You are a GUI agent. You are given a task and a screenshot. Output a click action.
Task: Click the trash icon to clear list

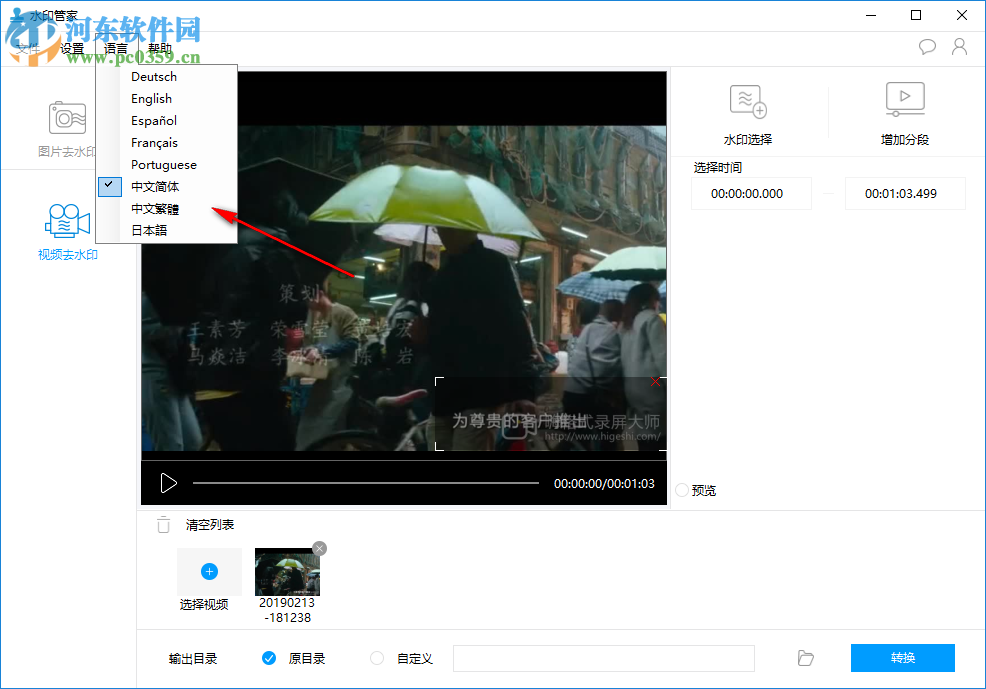[x=163, y=524]
